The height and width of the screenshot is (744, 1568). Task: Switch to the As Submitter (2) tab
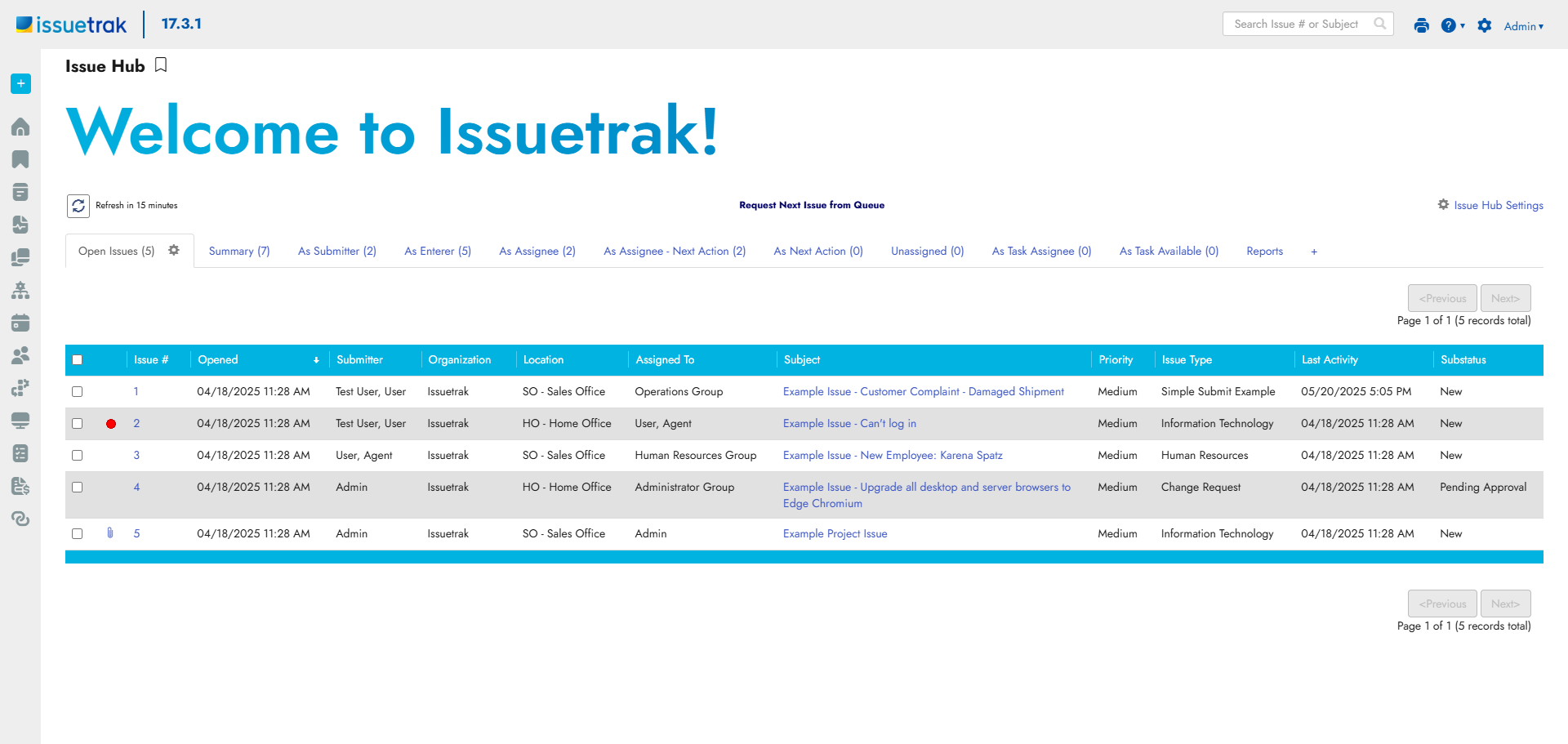(337, 251)
